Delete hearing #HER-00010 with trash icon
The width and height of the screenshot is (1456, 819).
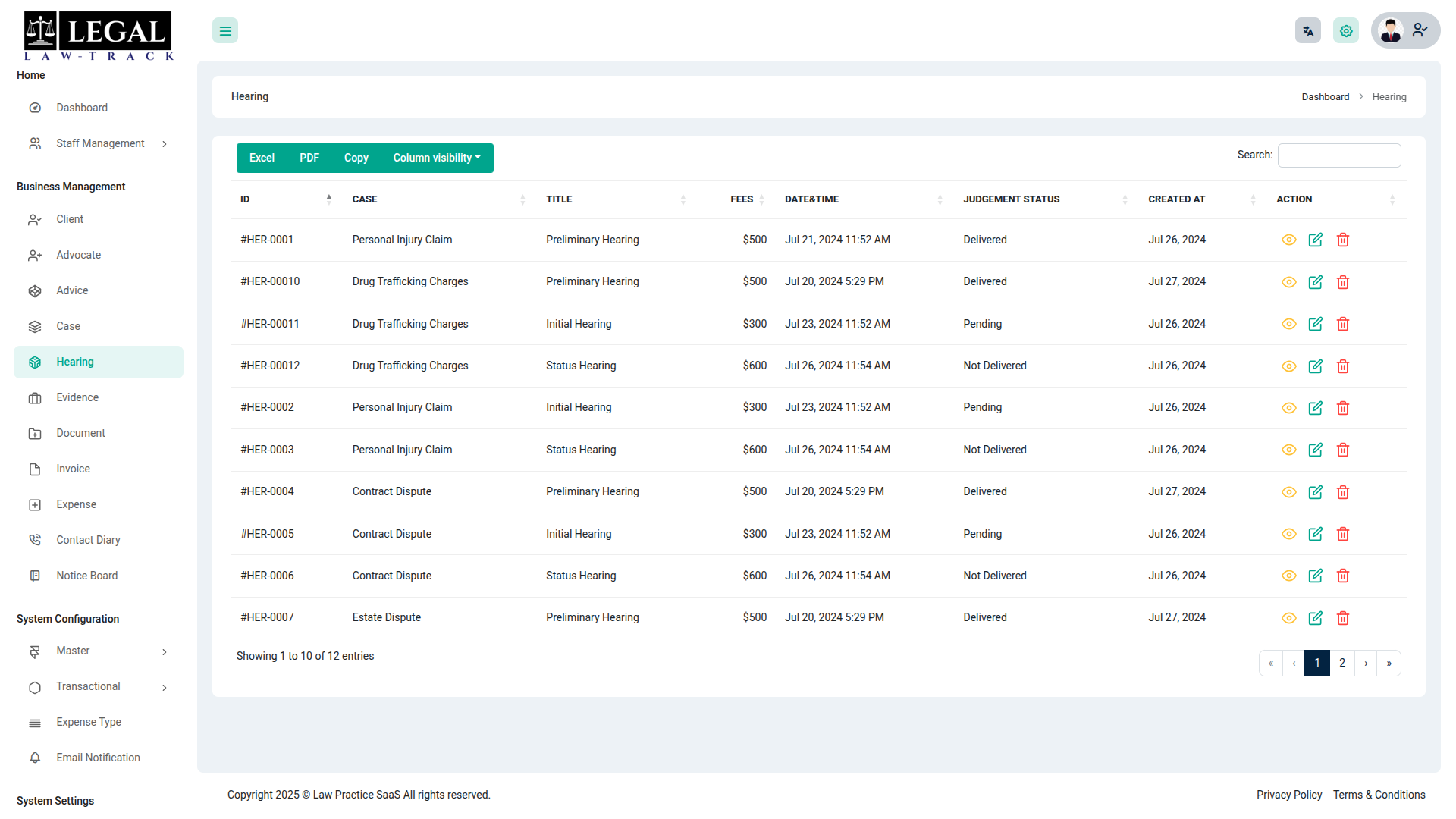1343,282
